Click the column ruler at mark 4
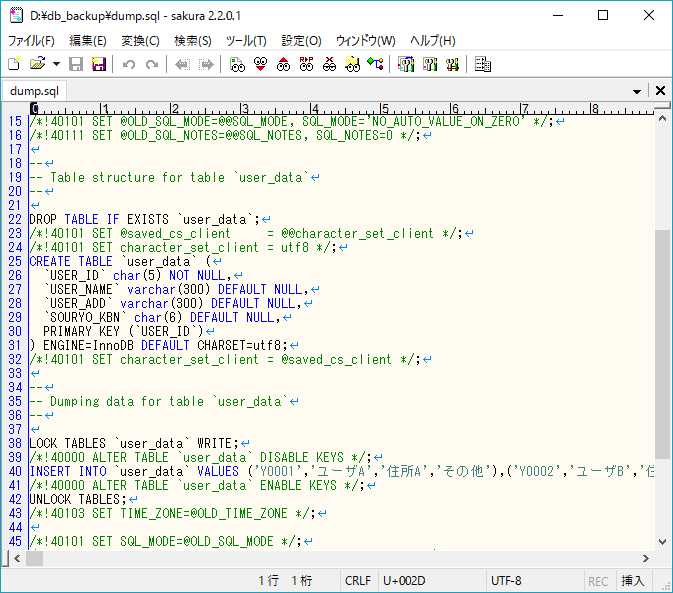This screenshot has width=673, height=593. pyautogui.click(x=315, y=108)
